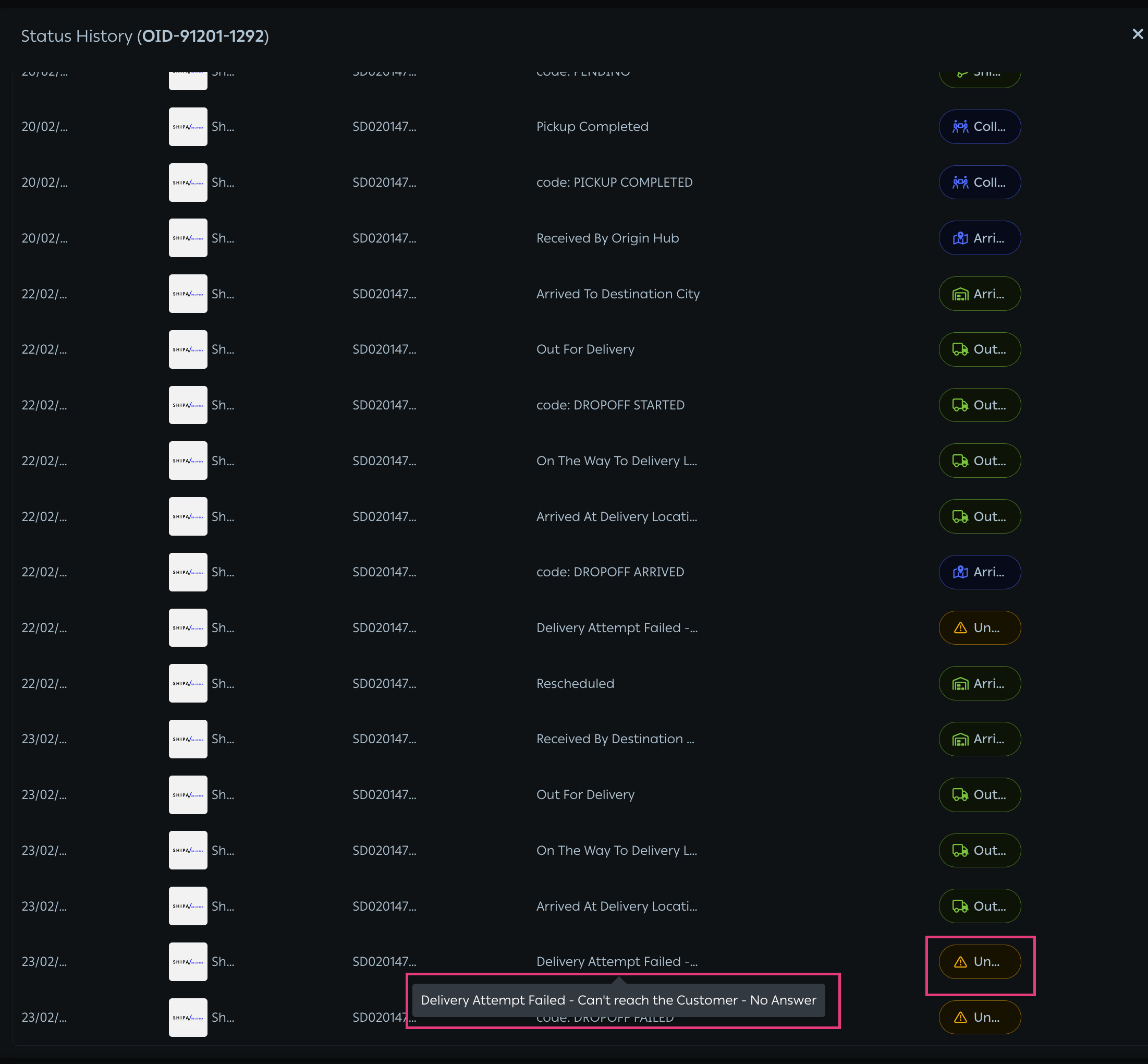The image size is (1148, 1064).
Task: Click warehouse Arrived badge on Arrived To Destination City
Action: 980,294
